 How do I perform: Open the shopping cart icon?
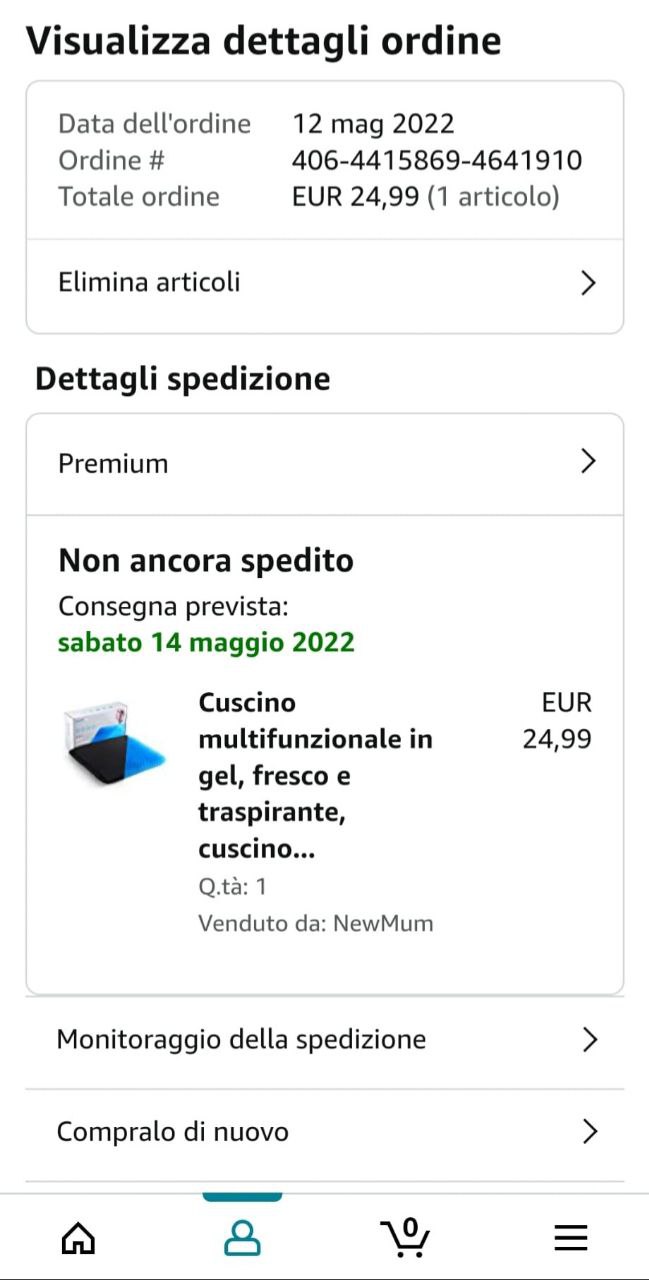click(406, 1237)
